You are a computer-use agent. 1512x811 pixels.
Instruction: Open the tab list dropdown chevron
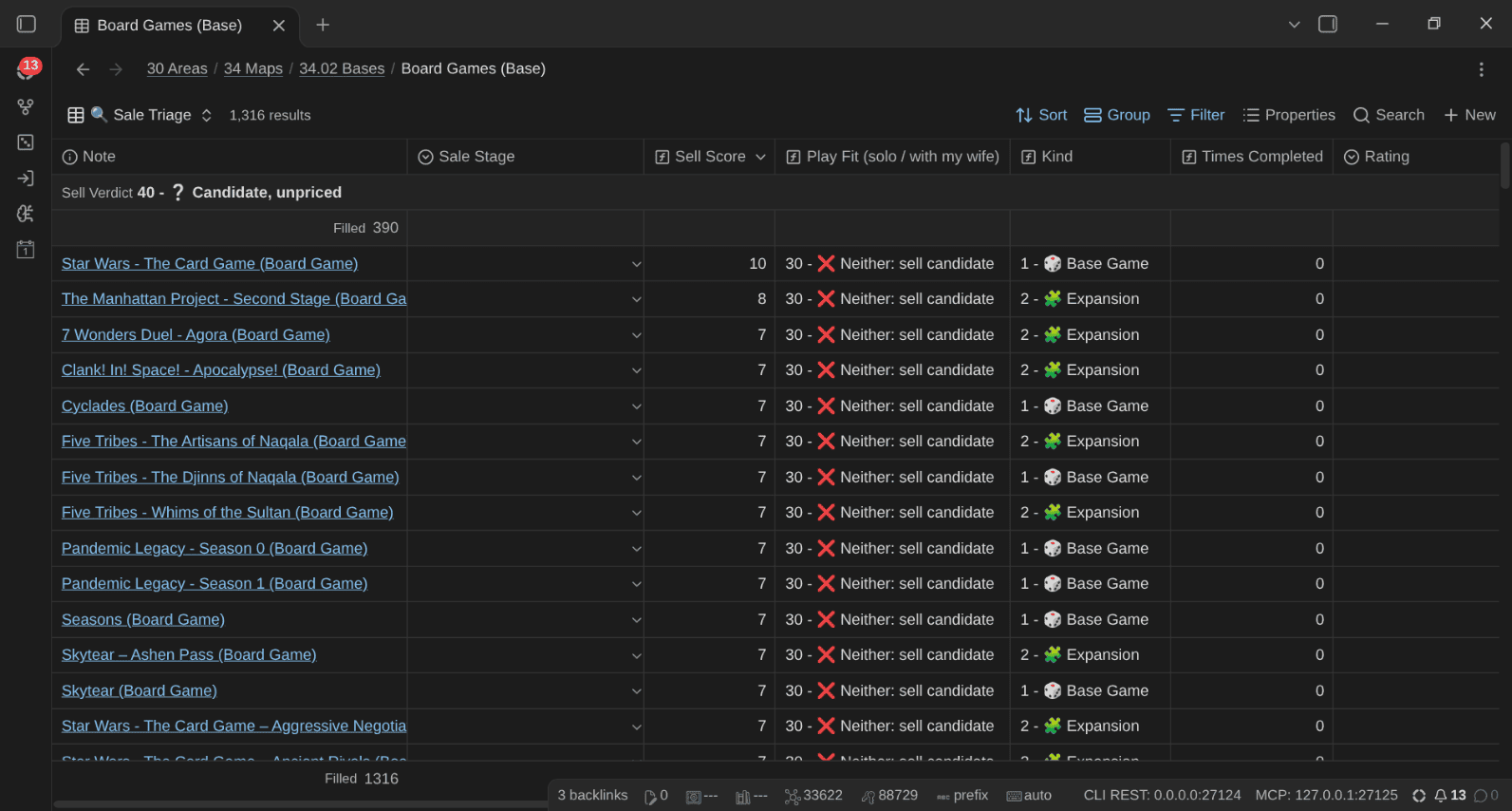1294,25
